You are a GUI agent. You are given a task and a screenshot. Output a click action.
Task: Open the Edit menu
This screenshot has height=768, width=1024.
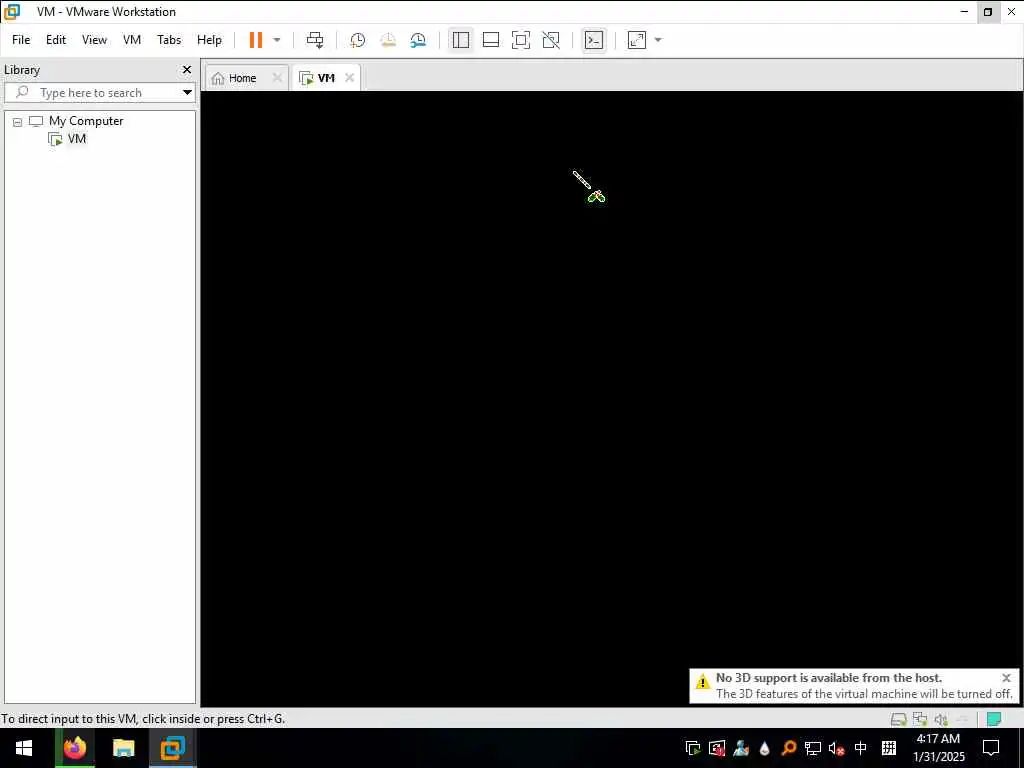tap(56, 40)
